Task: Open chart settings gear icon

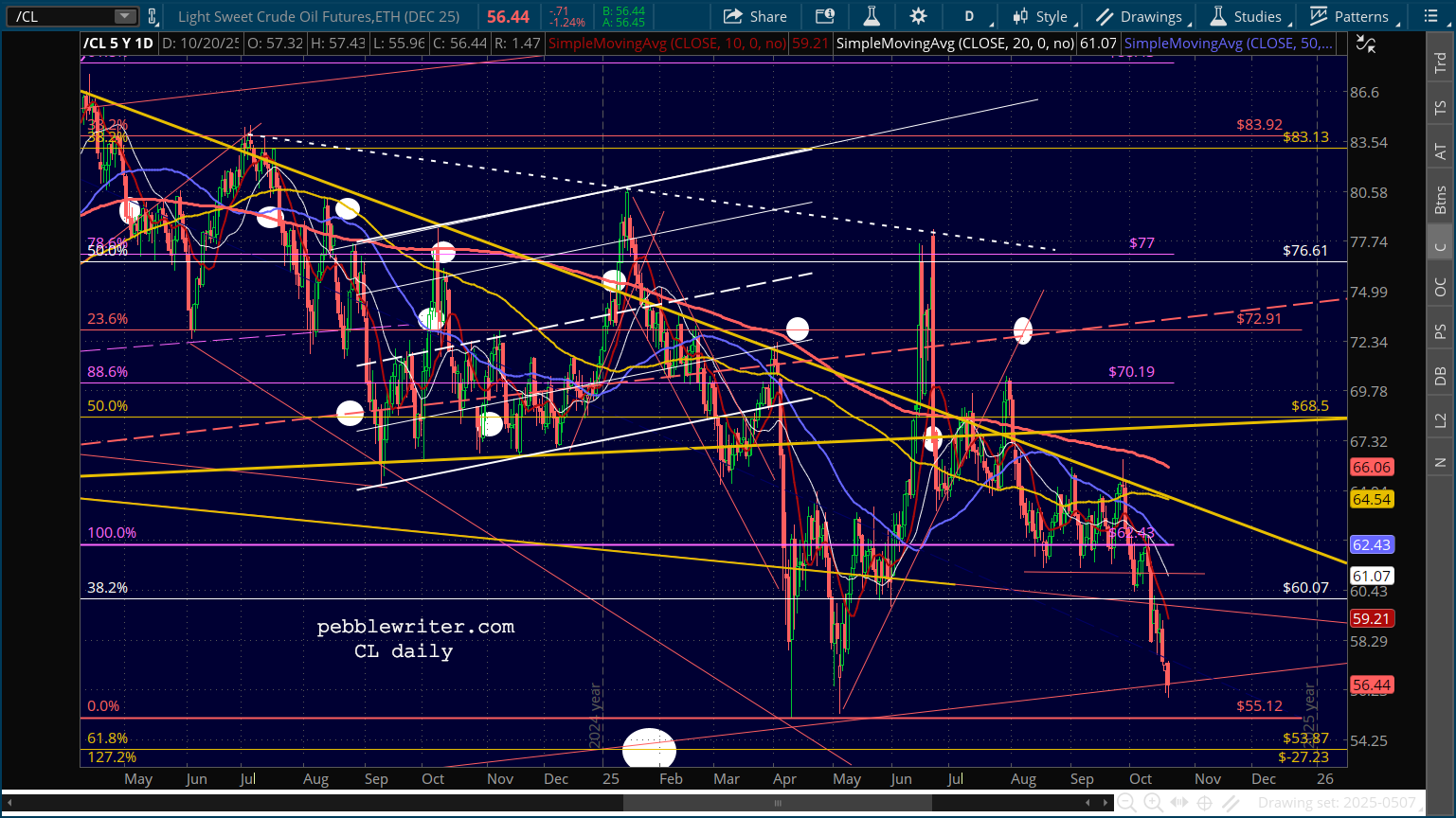Action: (x=918, y=16)
